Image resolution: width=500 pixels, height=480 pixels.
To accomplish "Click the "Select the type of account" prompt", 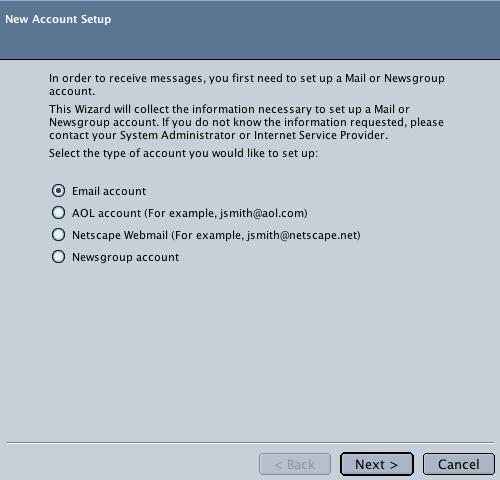I will pyautogui.click(x=183, y=153).
